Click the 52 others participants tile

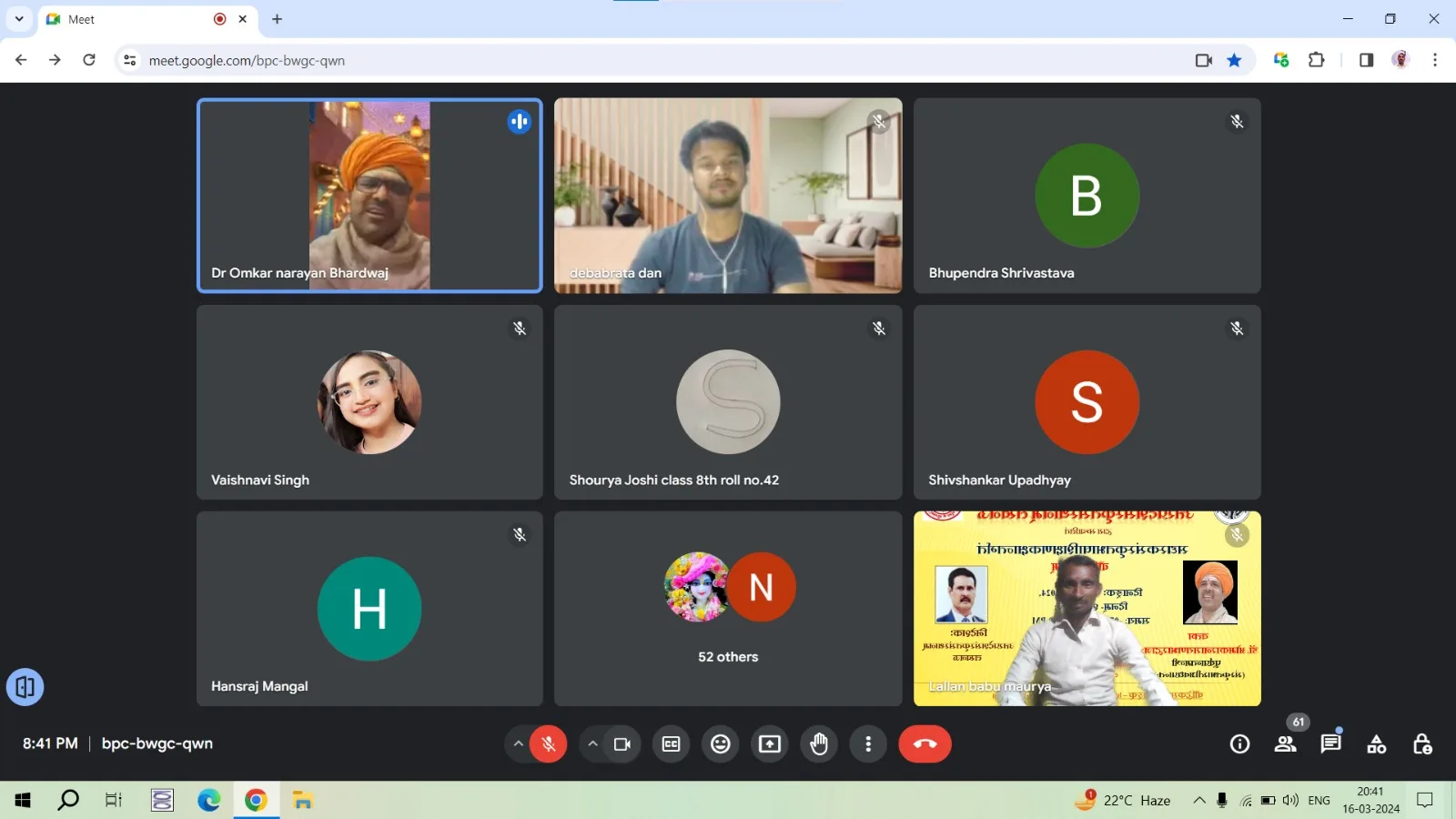pyautogui.click(x=728, y=609)
